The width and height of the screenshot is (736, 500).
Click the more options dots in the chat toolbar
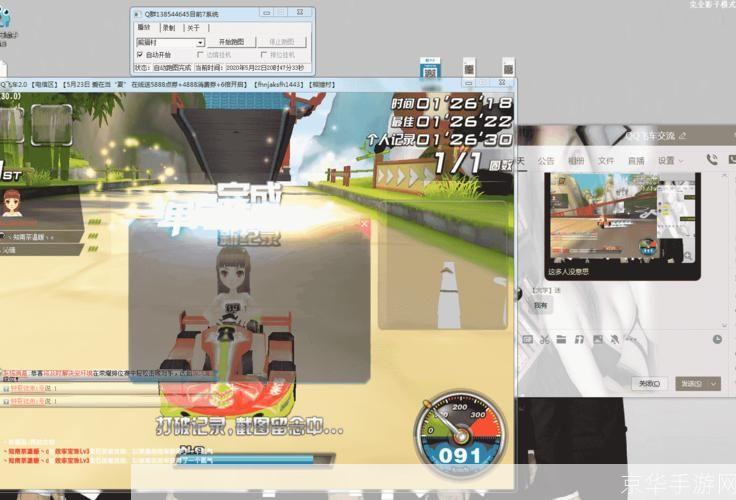click(x=631, y=339)
